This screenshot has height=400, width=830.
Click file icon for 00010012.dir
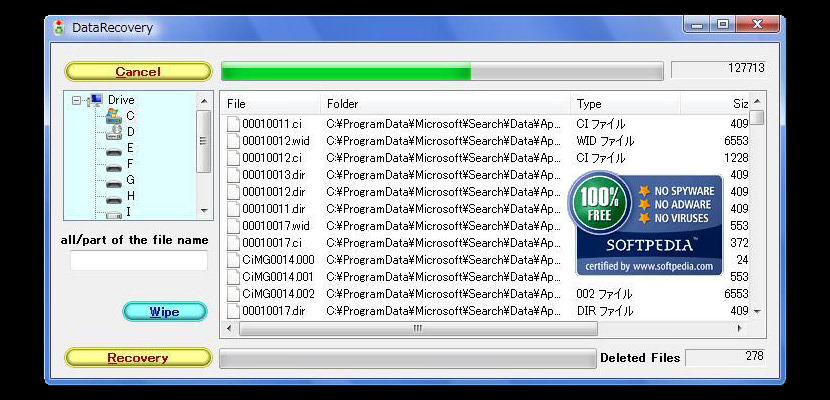[233, 192]
